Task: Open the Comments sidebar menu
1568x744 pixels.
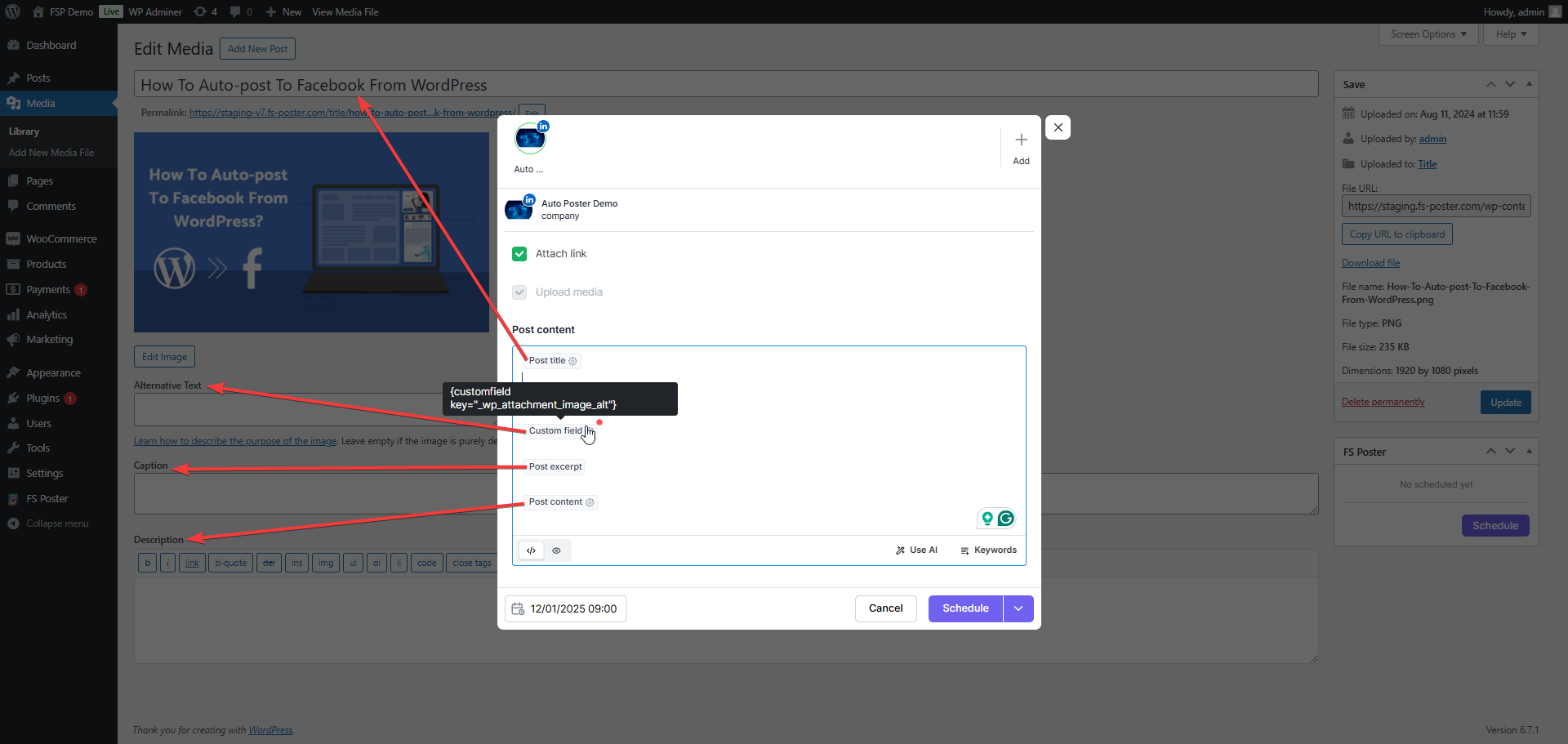Action: click(59, 207)
